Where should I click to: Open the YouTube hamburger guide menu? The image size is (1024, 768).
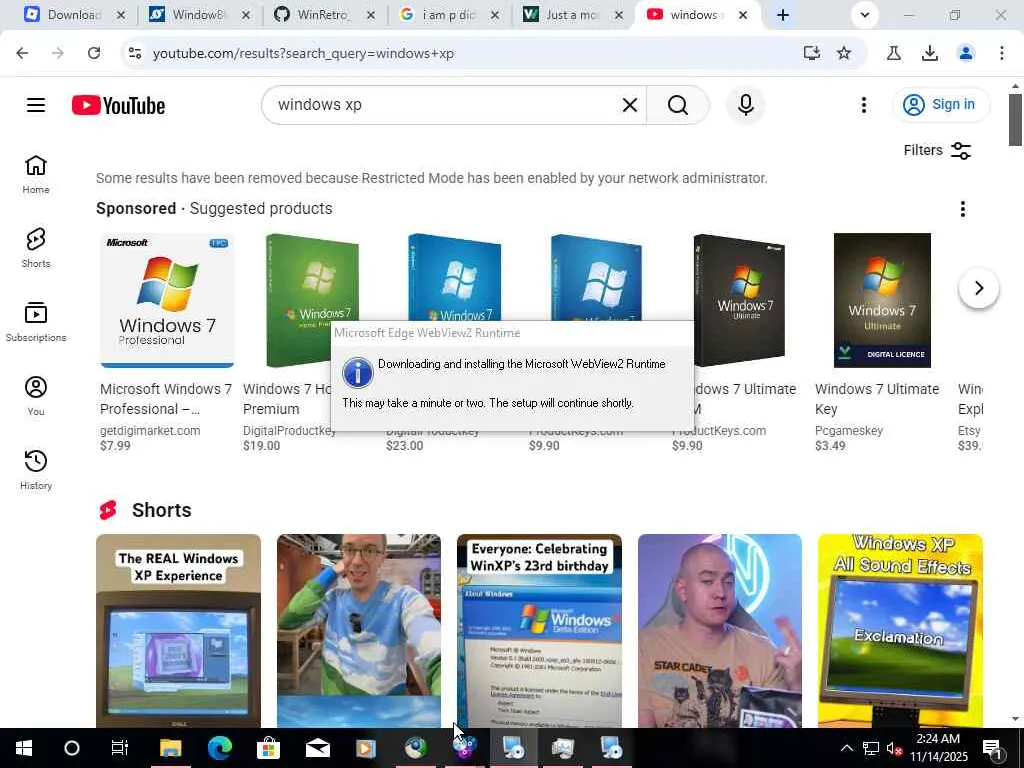pyautogui.click(x=36, y=105)
